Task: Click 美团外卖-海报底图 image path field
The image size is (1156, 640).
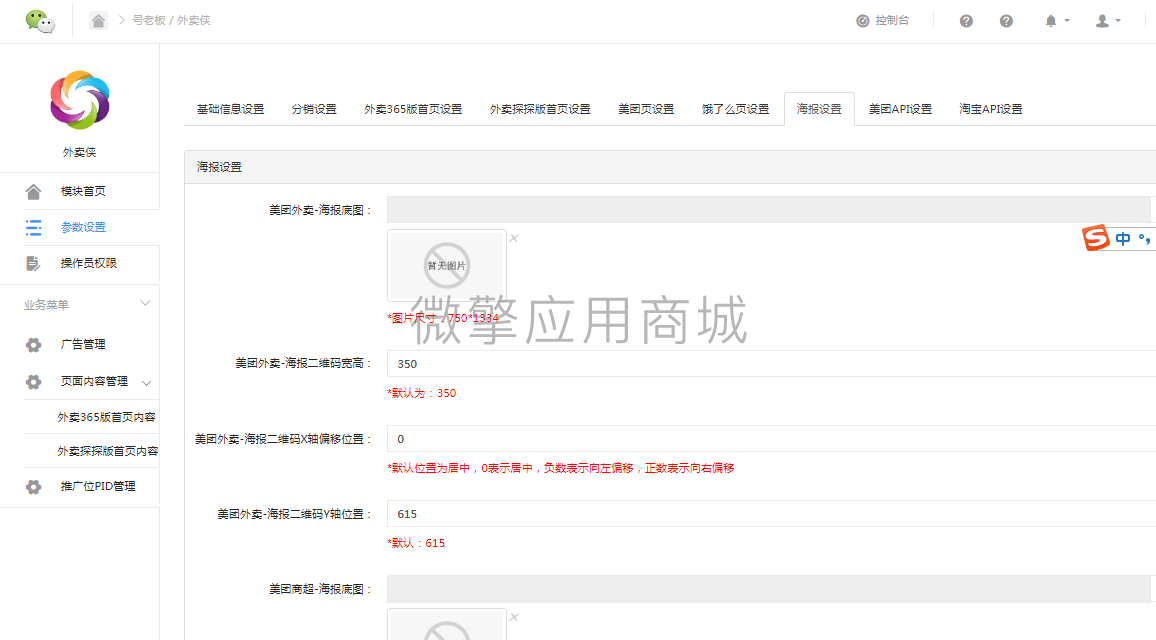Action: click(769, 209)
